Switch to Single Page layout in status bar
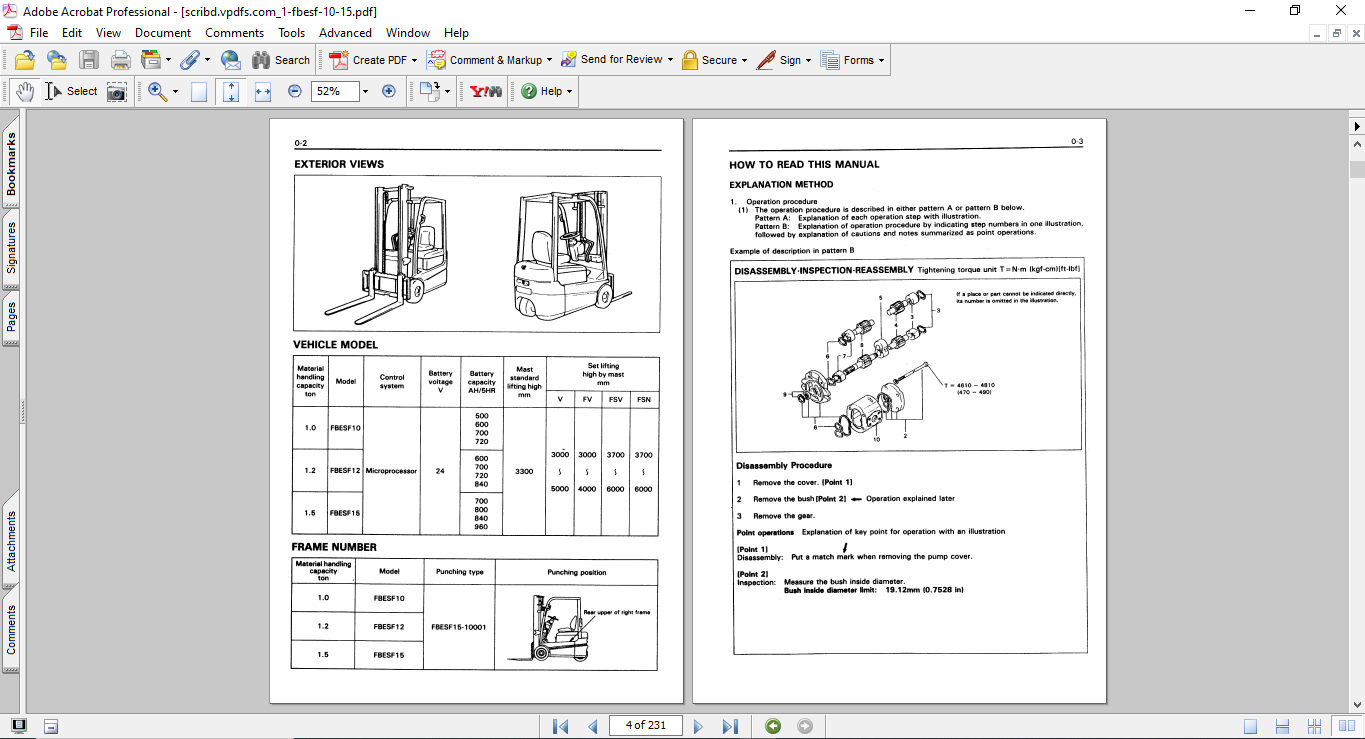This screenshot has height=739, width=1365. 1250,726
